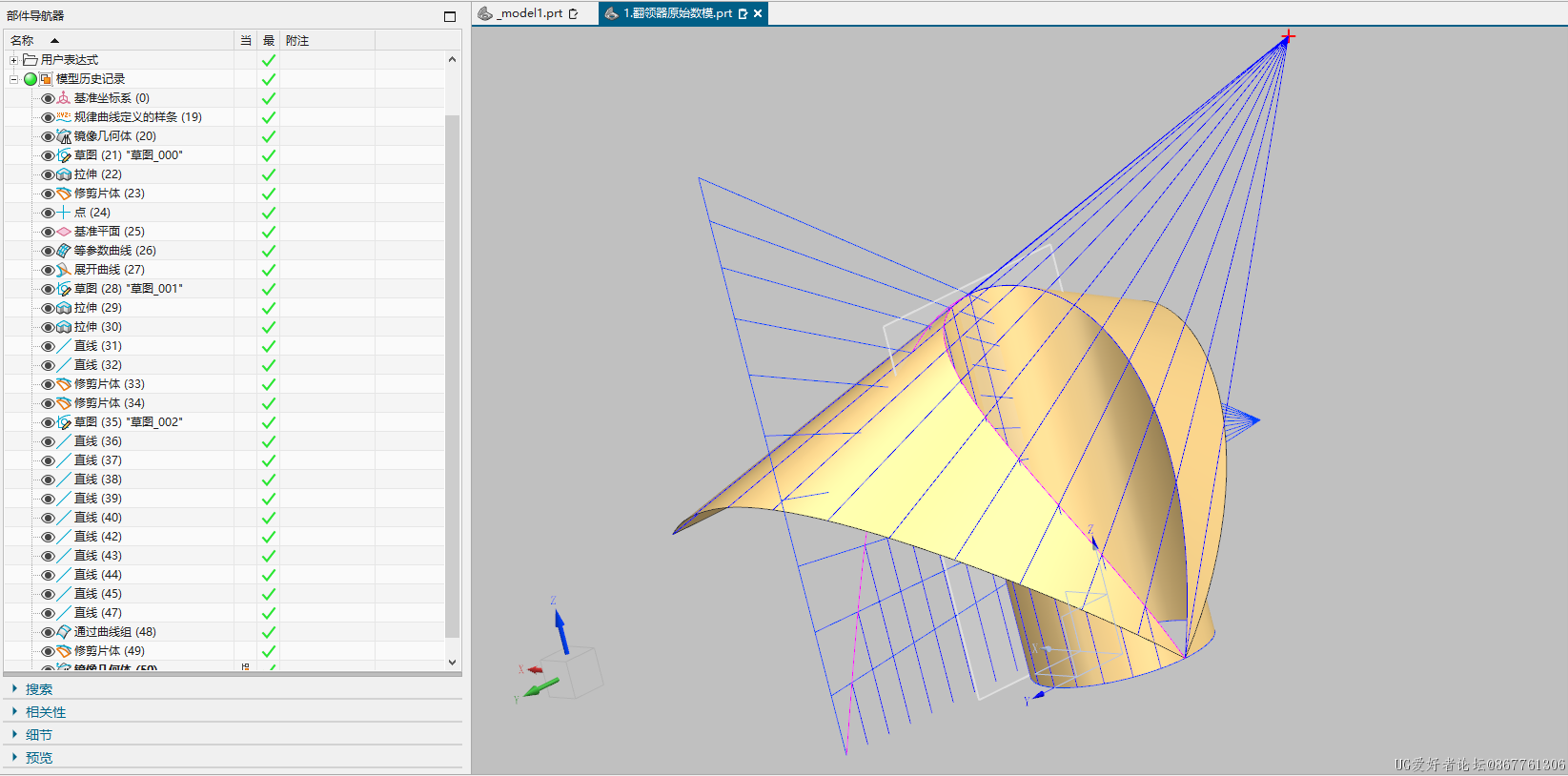Click navigator scrollbar down arrow

(x=452, y=662)
